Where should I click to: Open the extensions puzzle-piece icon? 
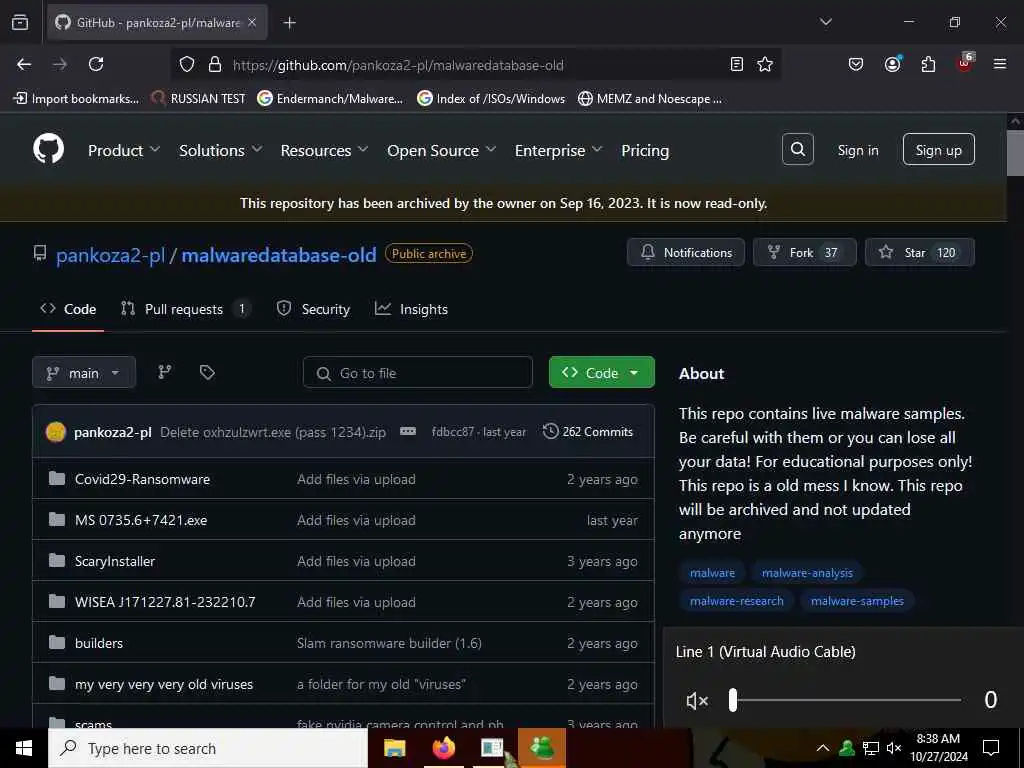point(928,64)
